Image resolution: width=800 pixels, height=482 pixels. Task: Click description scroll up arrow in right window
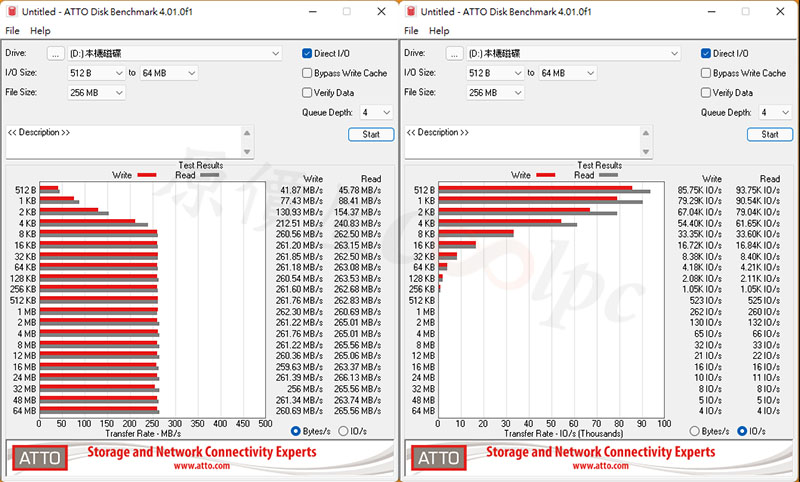[646, 133]
